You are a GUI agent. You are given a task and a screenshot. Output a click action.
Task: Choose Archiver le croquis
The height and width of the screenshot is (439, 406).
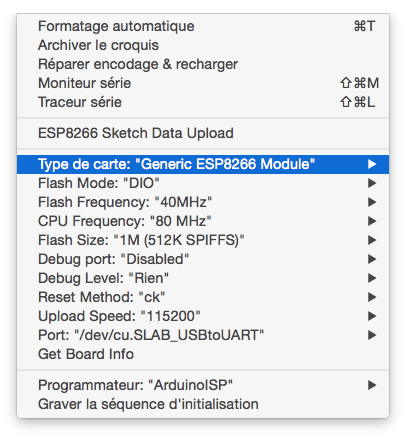[x=203, y=45]
